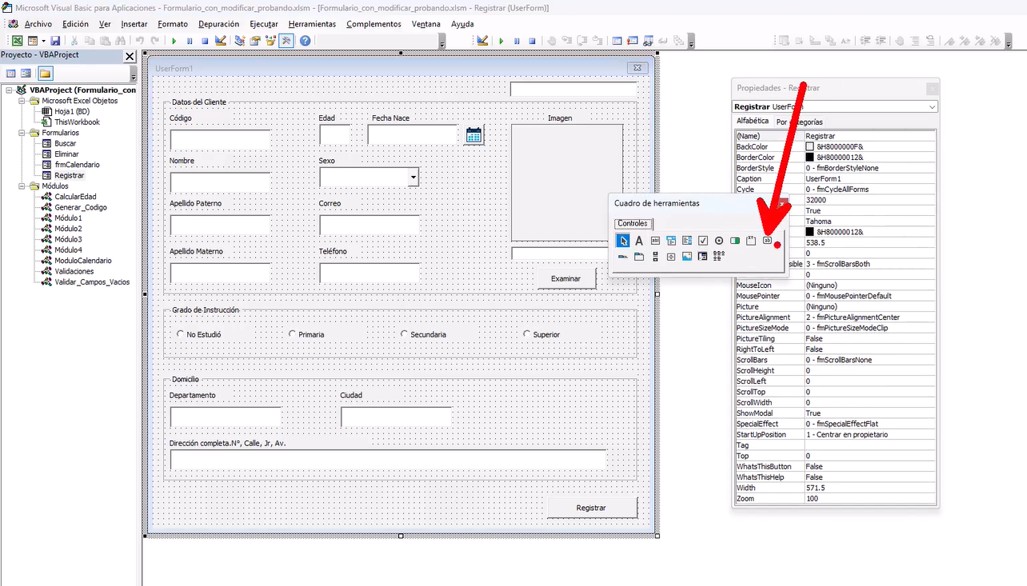Open the object selector dropdown in Propiedades
Screen dimensions: 1027x586
[931, 107]
